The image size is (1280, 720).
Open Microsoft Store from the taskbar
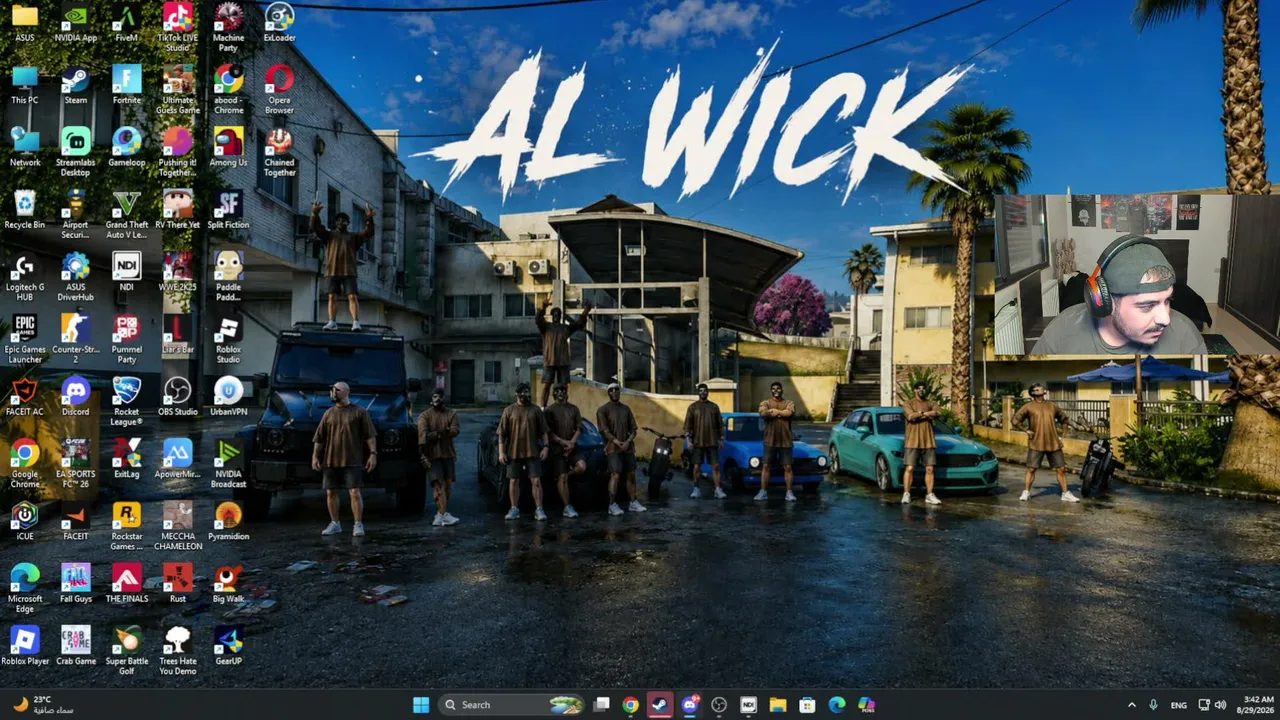pos(807,705)
